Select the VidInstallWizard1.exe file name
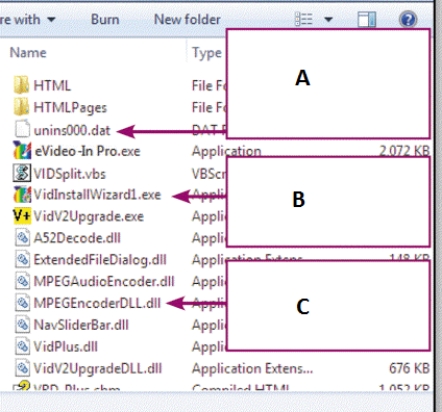 [97, 195]
